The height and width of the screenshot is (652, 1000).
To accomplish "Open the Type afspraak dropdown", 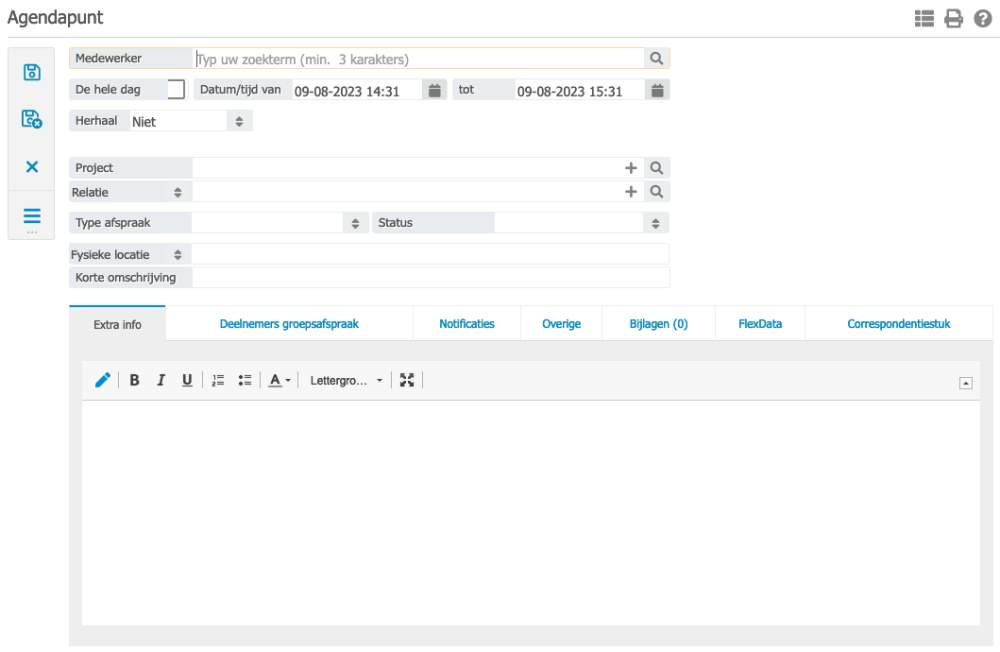I will click(279, 223).
